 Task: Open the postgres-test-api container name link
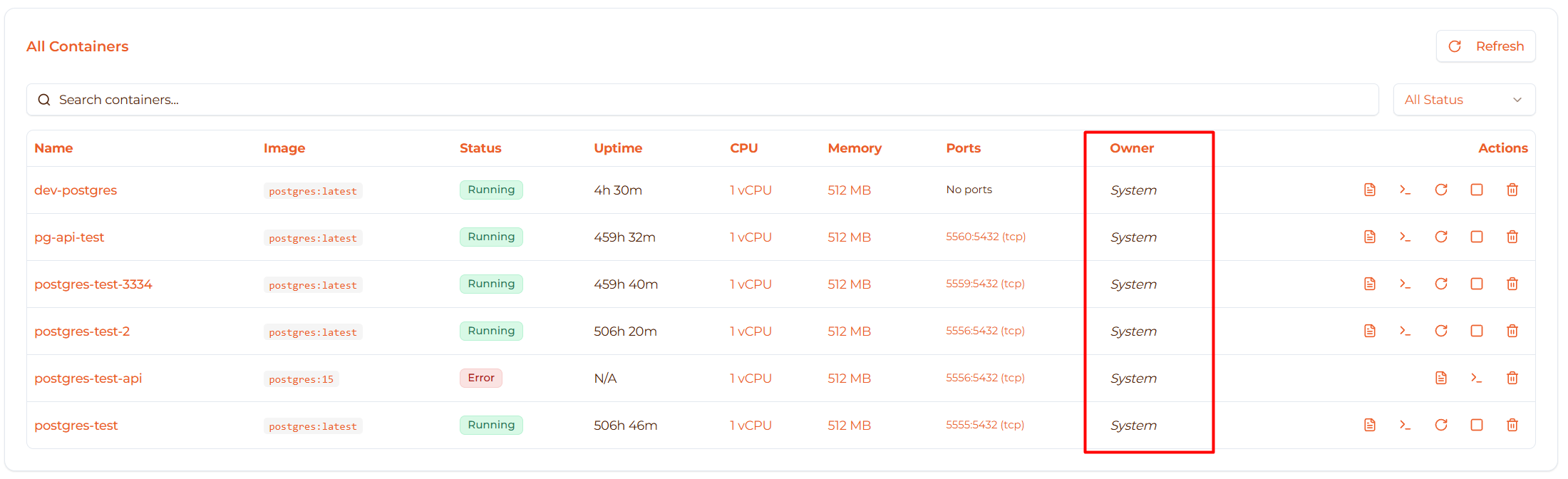tap(88, 378)
